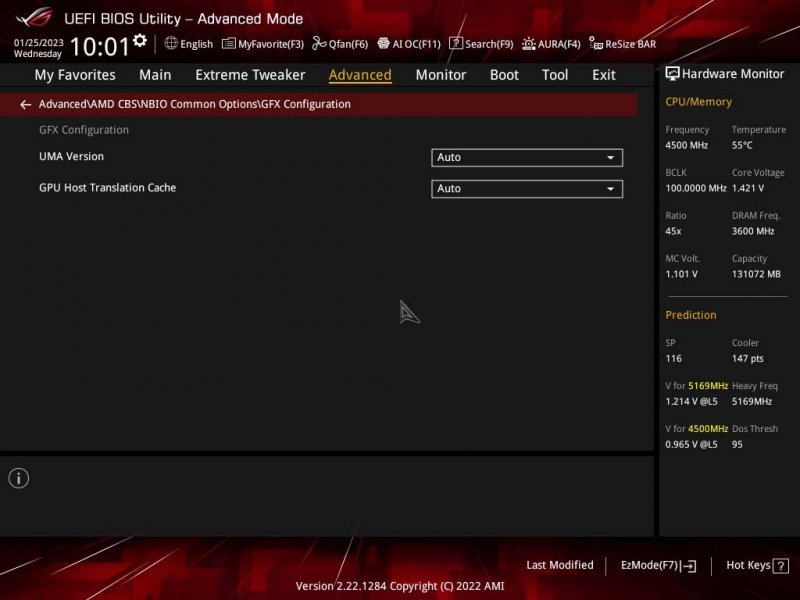Screen dimensions: 800x600
Task: Select the GPU Host Translation Cache label
Action: [x=108, y=188]
